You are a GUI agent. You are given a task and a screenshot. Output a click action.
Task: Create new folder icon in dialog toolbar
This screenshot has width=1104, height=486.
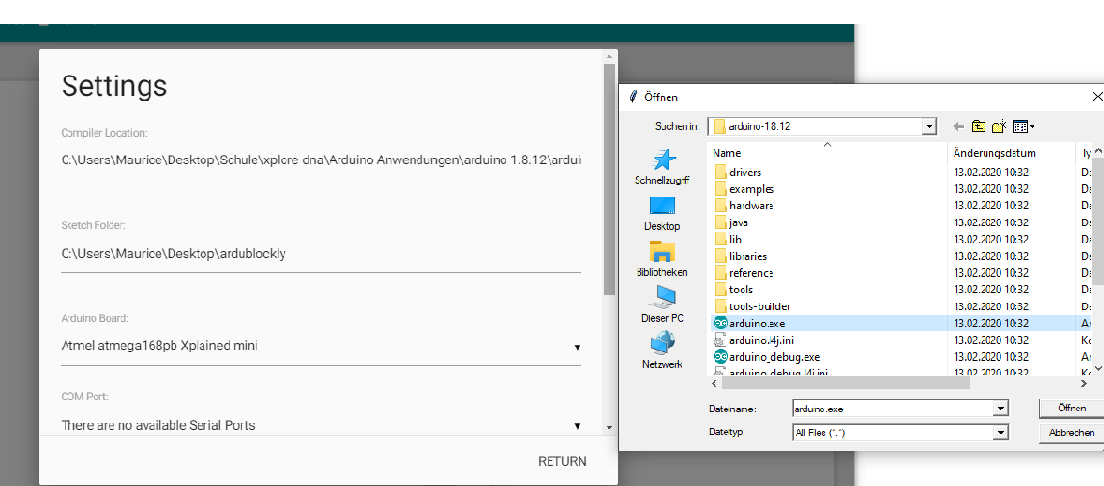tap(998, 127)
